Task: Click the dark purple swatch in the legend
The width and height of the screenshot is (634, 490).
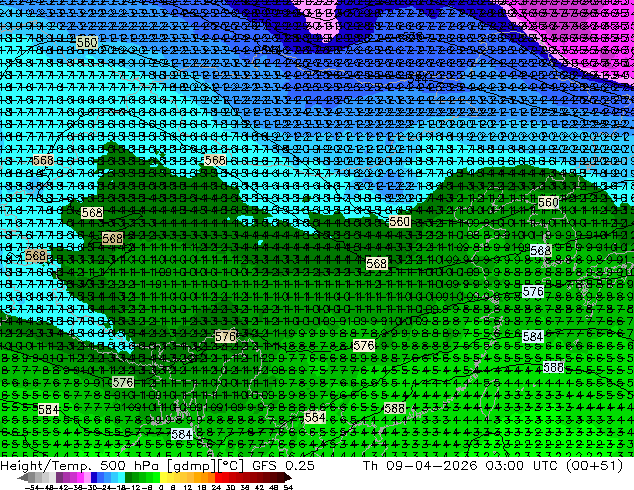Action: 59,478
